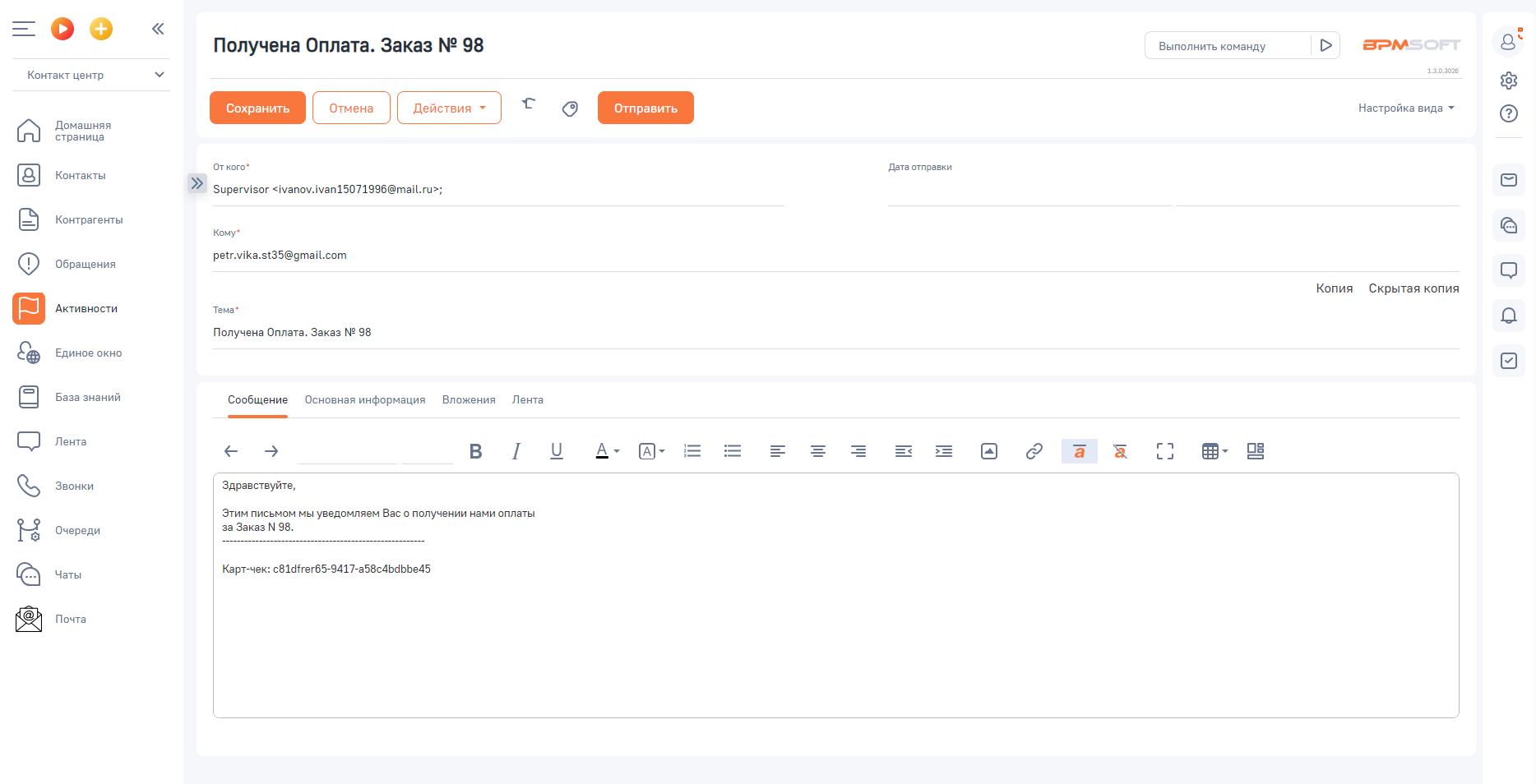Click the Скрытая копия link
1536x784 pixels.
tap(1413, 288)
